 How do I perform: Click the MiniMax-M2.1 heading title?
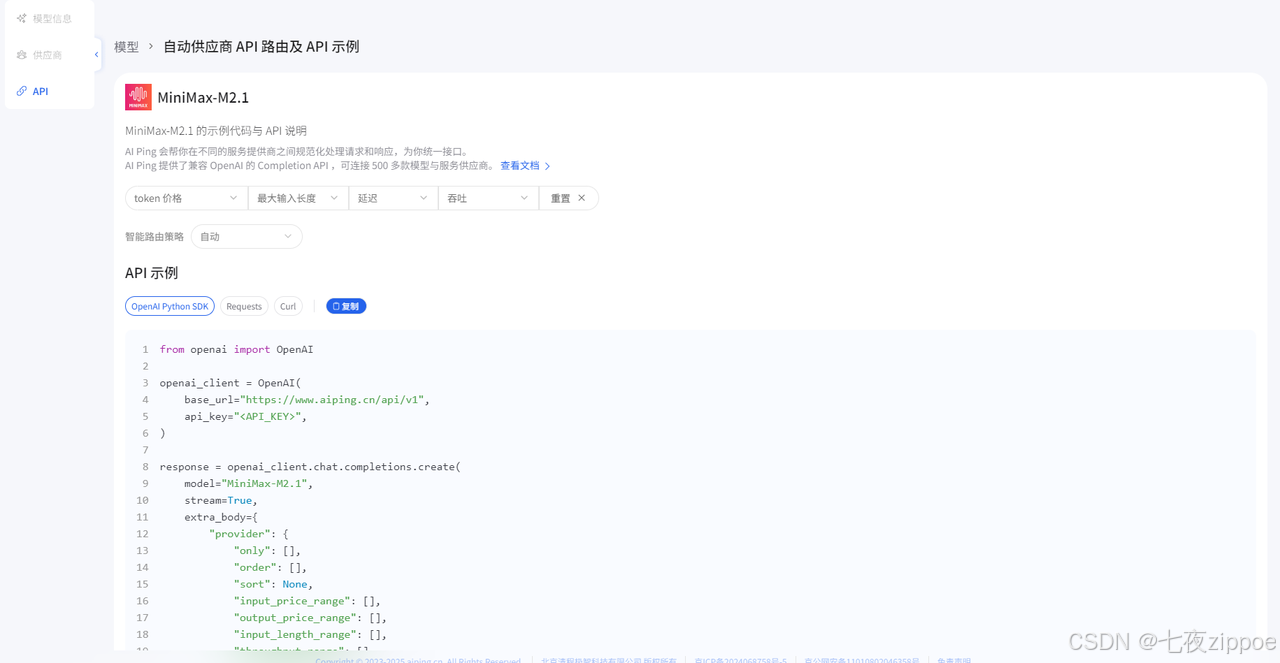coord(203,97)
